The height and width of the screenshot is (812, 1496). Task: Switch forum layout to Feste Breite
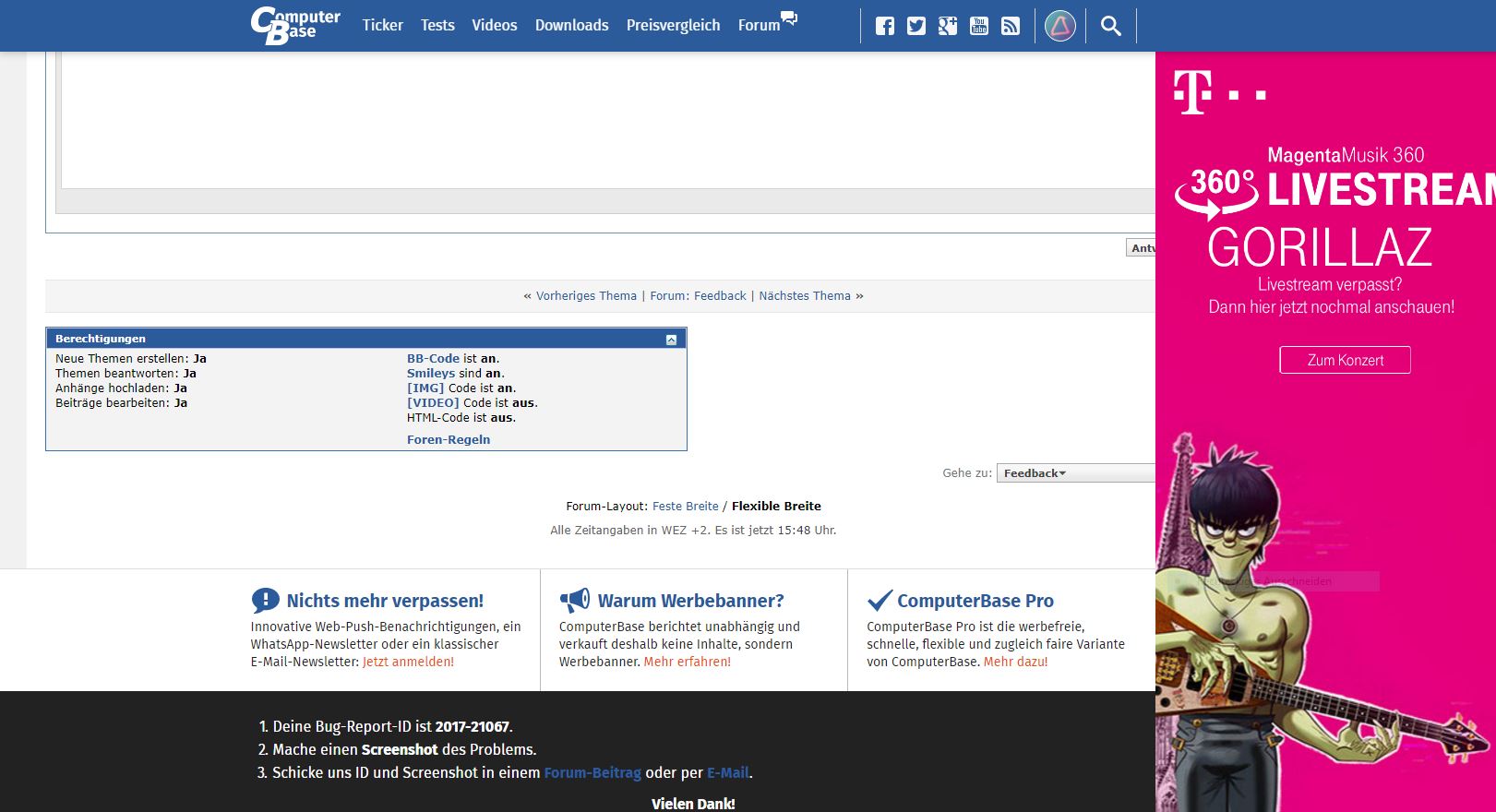pyautogui.click(x=685, y=507)
